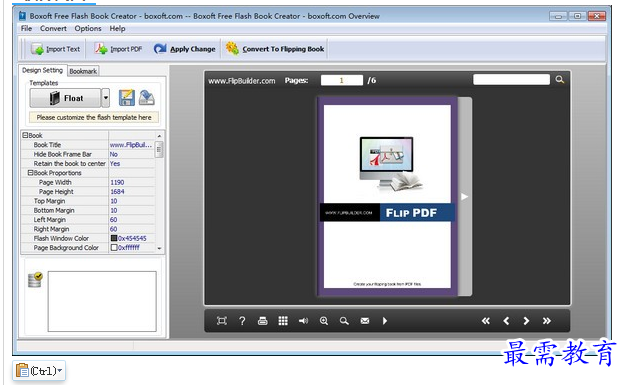Click the help question mark icon
Screen dimensions: 625x385
click(x=242, y=321)
